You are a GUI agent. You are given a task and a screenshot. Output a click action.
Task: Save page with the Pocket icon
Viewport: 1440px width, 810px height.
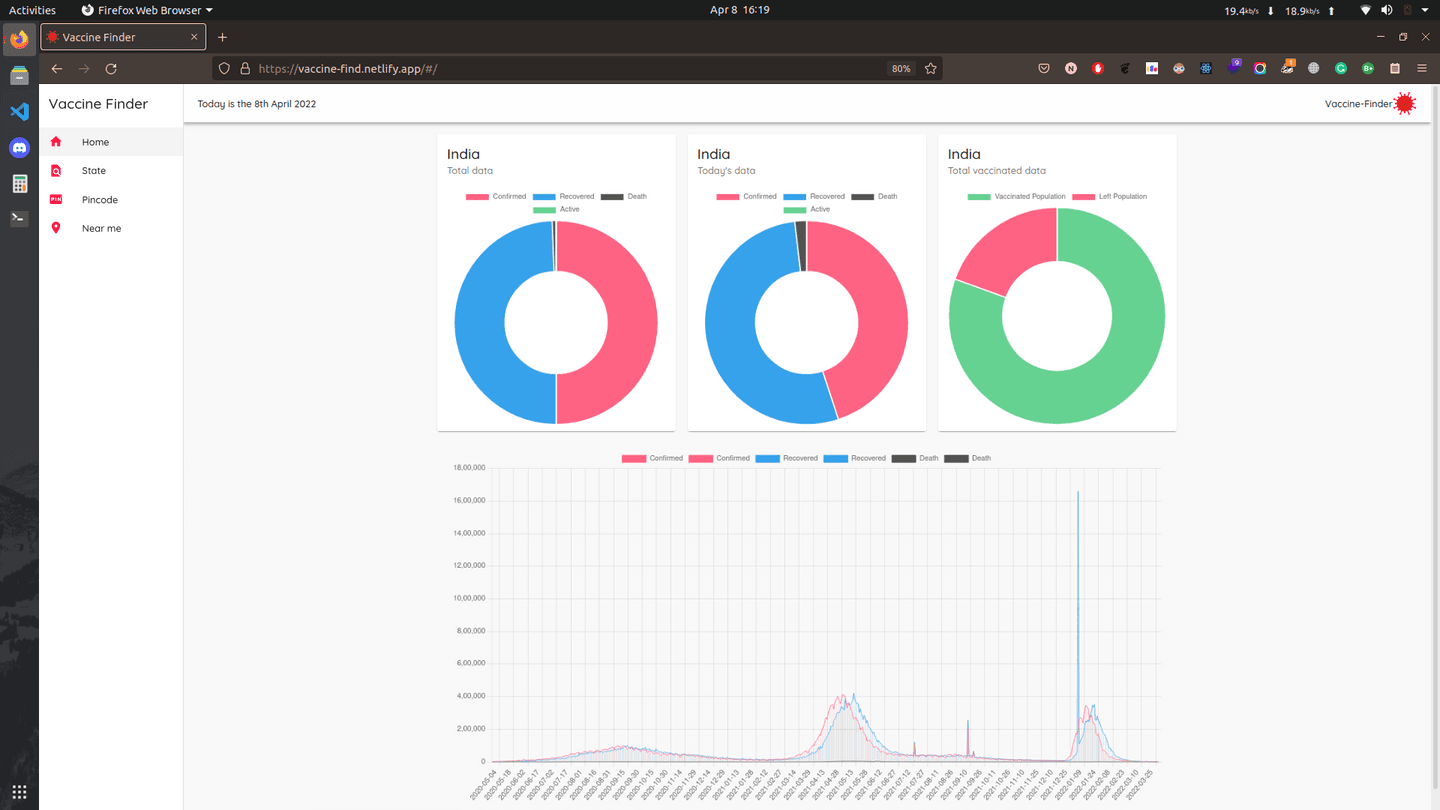(x=1044, y=69)
